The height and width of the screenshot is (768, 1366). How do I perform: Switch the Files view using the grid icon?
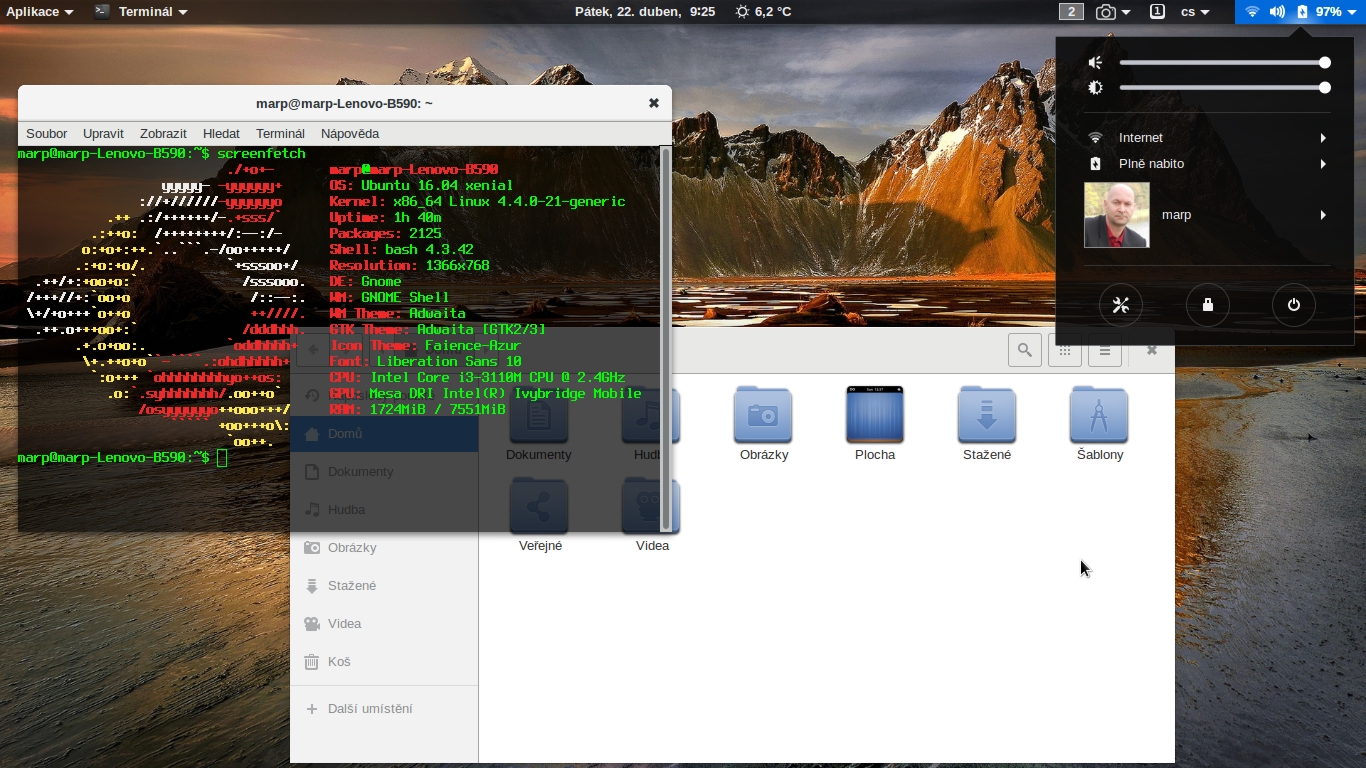pyautogui.click(x=1065, y=350)
